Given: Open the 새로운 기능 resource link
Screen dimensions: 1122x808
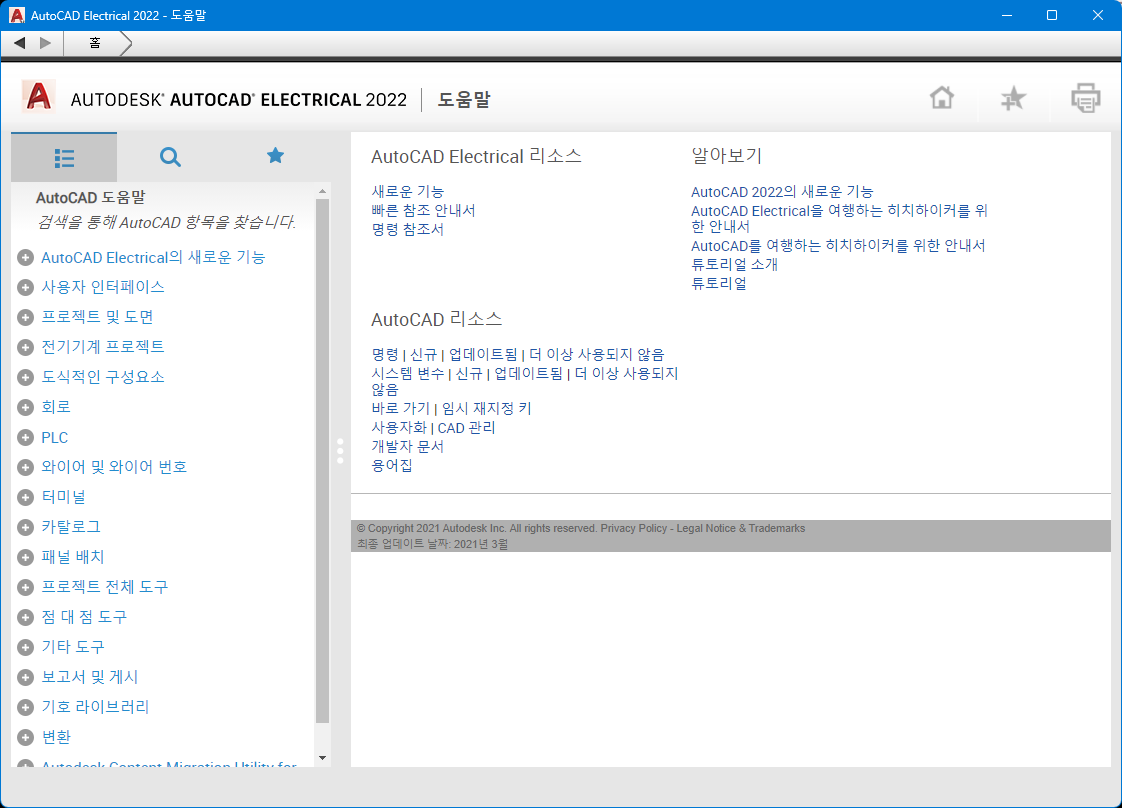Looking at the screenshot, I should point(408,192).
